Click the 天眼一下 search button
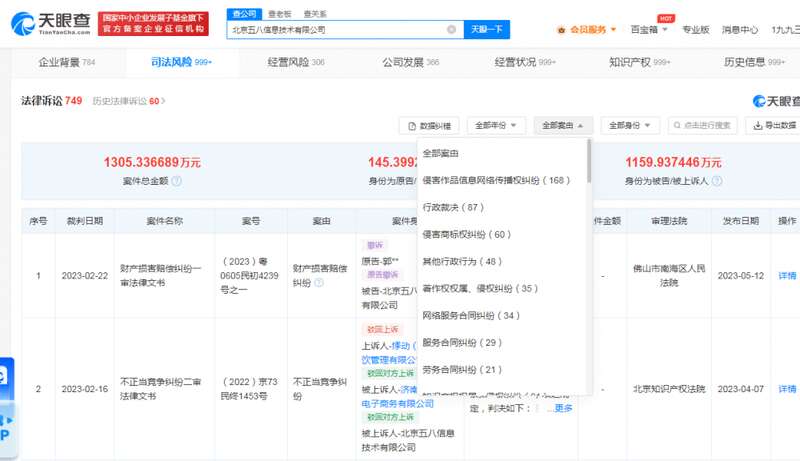800x461 pixels. [x=487, y=30]
